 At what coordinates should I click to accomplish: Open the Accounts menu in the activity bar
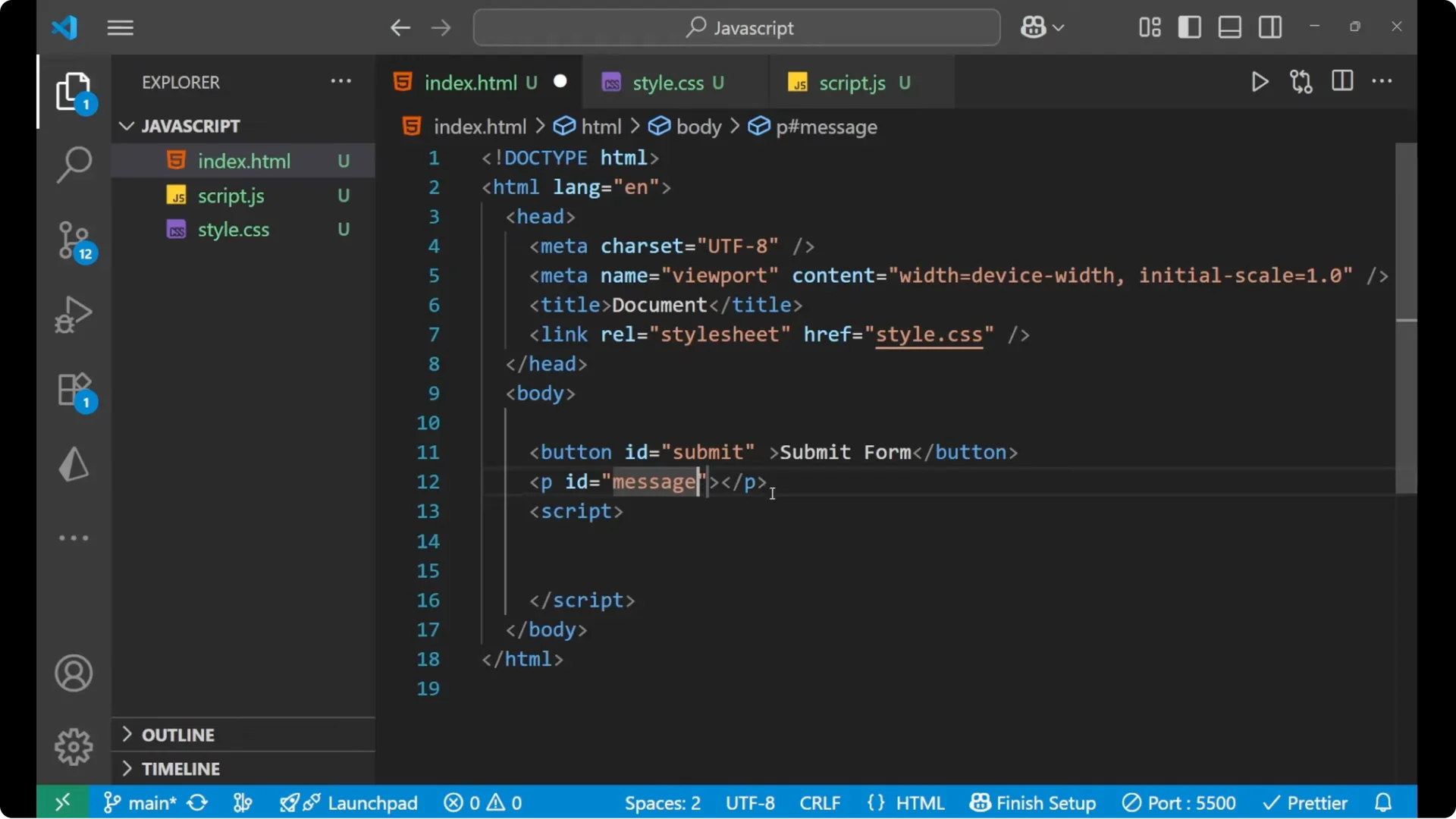74,673
